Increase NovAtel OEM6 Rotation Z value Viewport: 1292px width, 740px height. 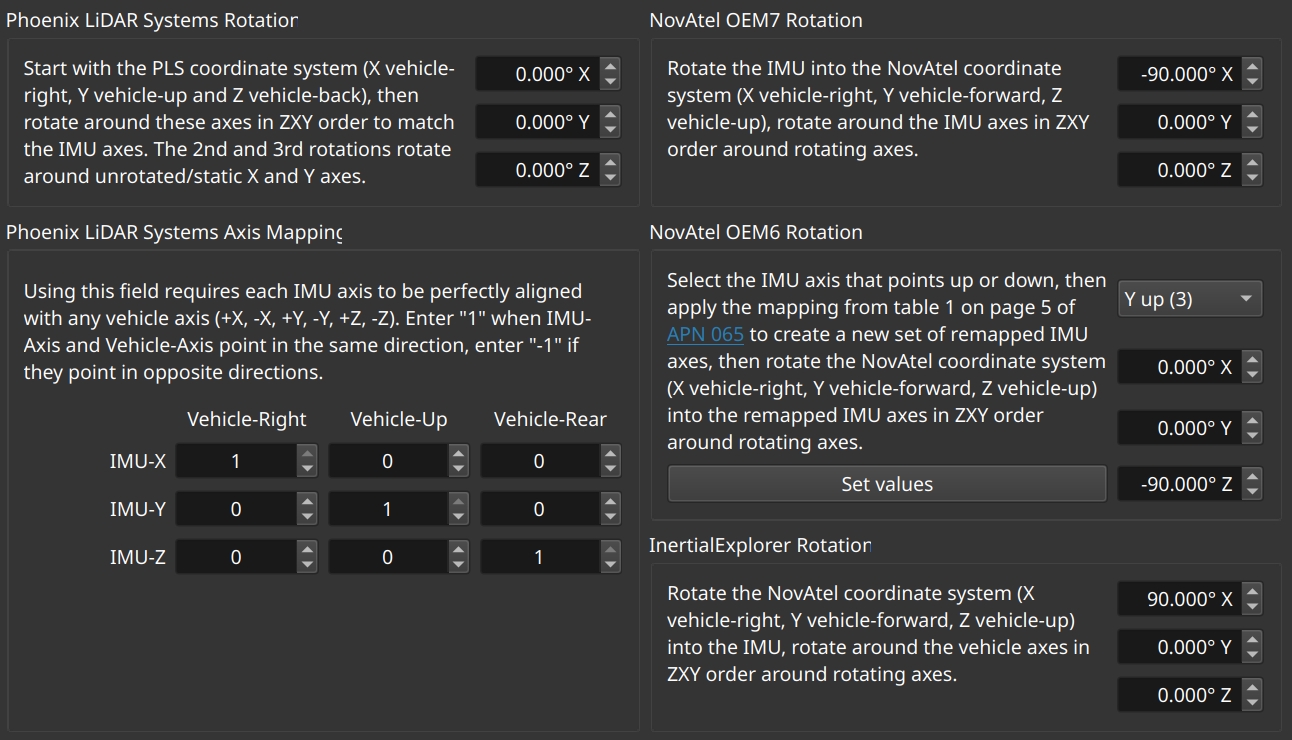1252,476
